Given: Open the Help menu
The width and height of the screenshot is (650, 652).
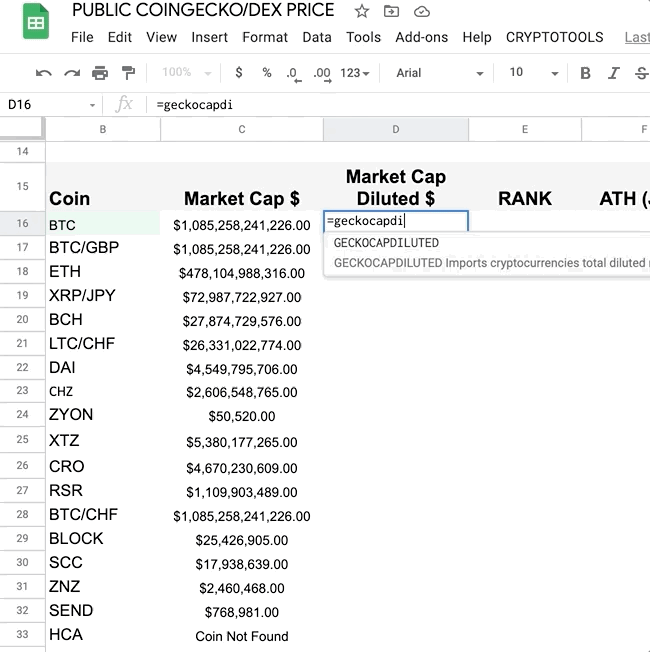Looking at the screenshot, I should click(477, 37).
